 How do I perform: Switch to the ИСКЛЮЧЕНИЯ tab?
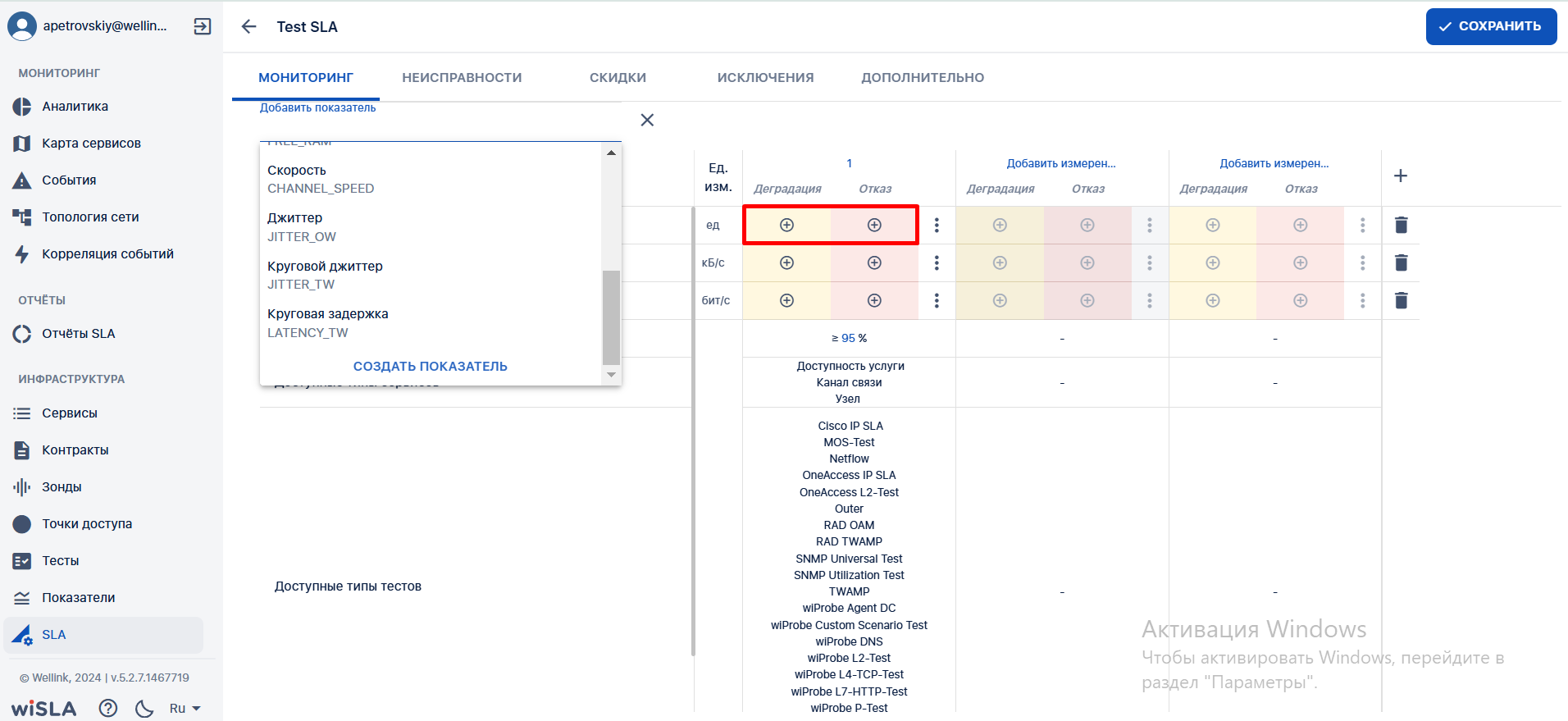click(x=765, y=78)
